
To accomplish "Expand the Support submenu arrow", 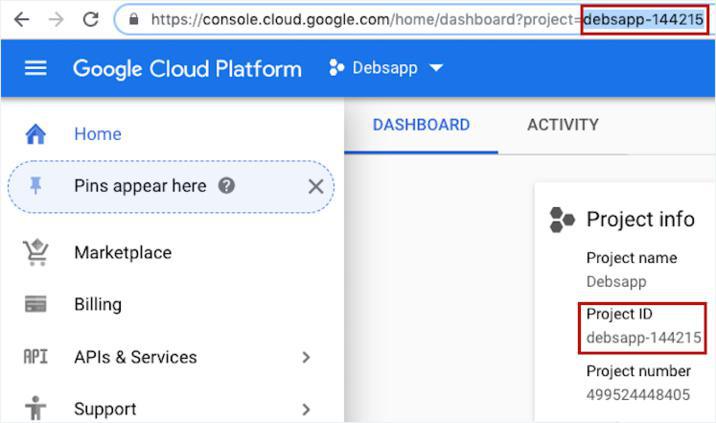I will [x=306, y=409].
